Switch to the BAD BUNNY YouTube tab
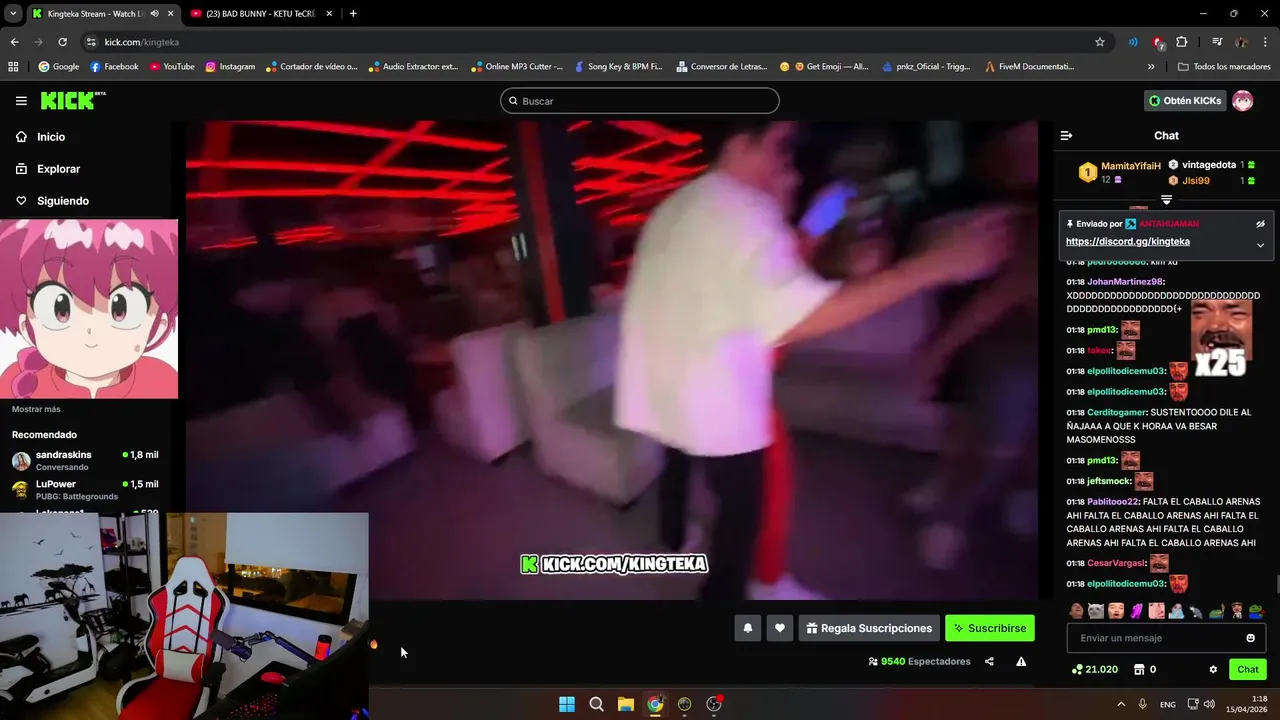 tap(260, 13)
